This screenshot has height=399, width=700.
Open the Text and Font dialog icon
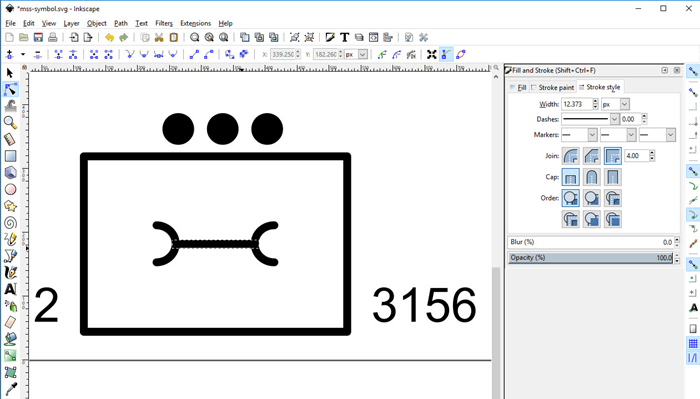(344, 37)
